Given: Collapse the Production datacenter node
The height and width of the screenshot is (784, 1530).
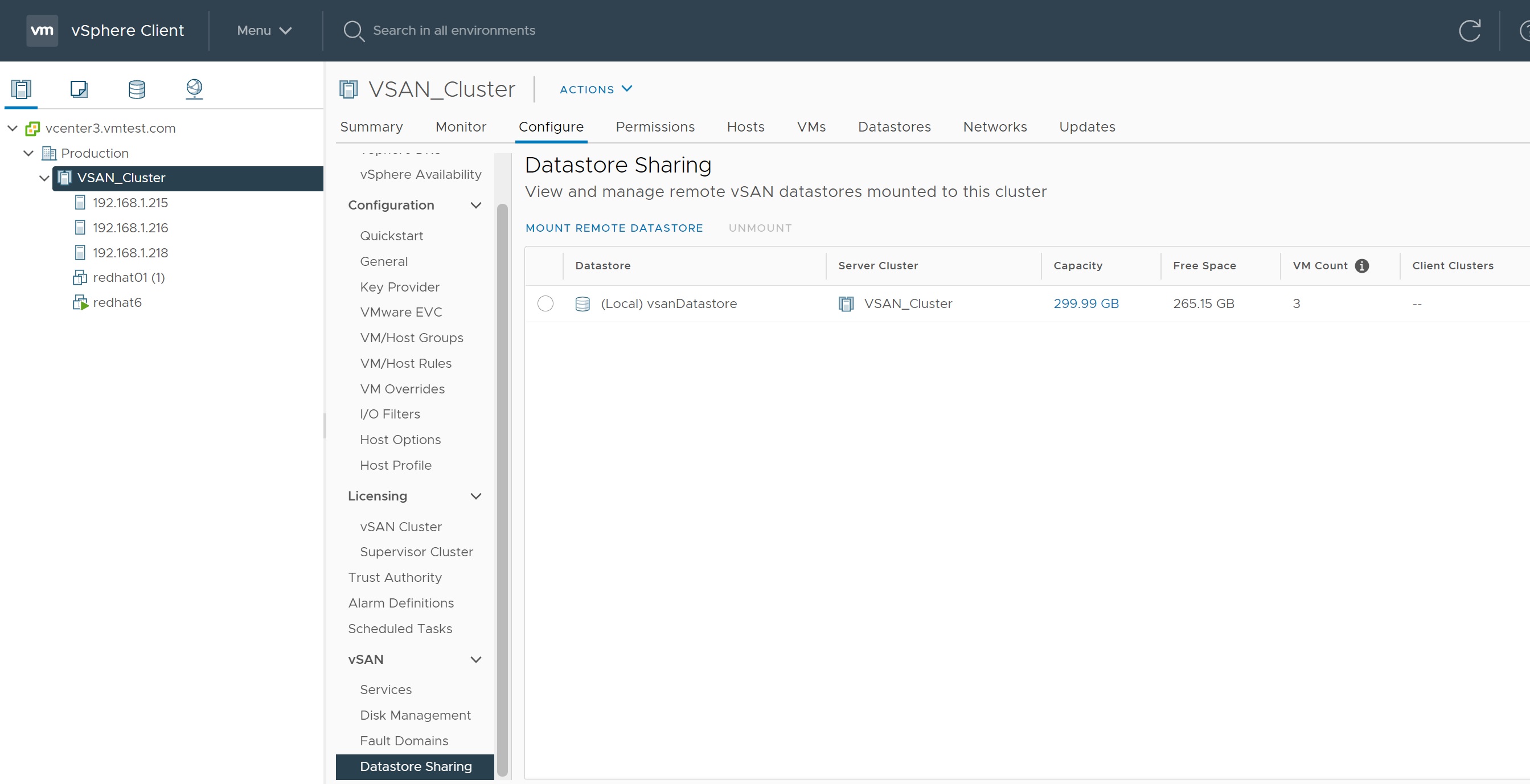Looking at the screenshot, I should [28, 153].
